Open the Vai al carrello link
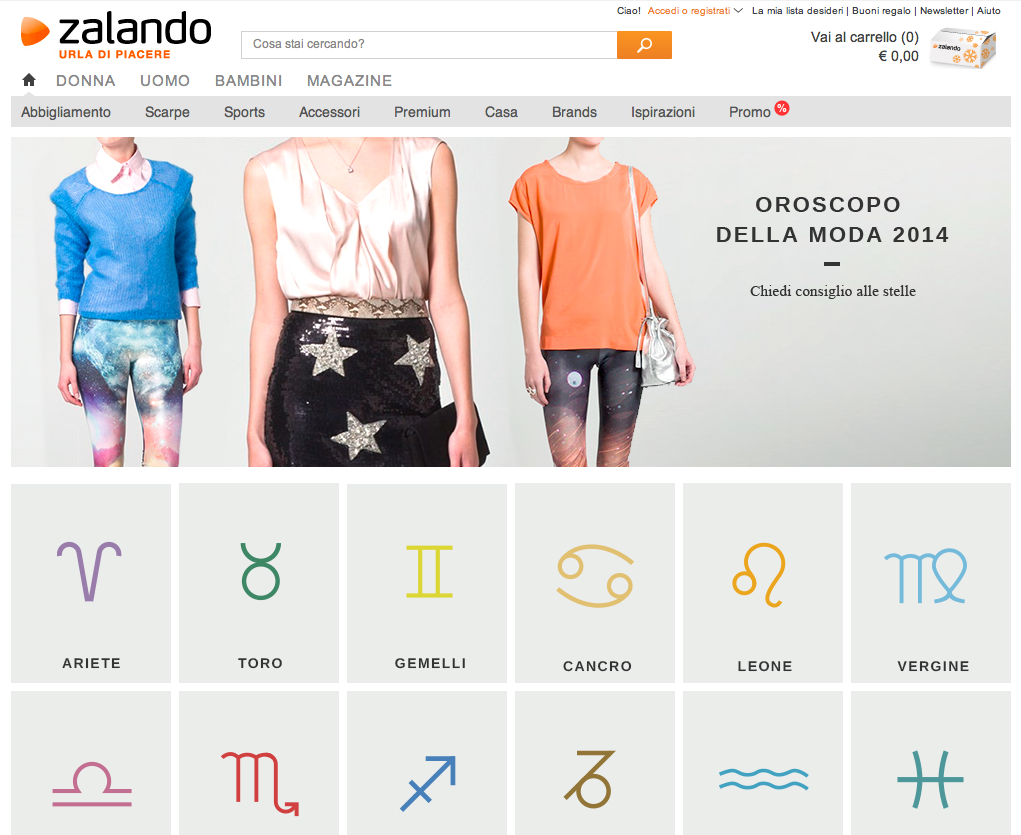1021x835 pixels. (x=864, y=37)
